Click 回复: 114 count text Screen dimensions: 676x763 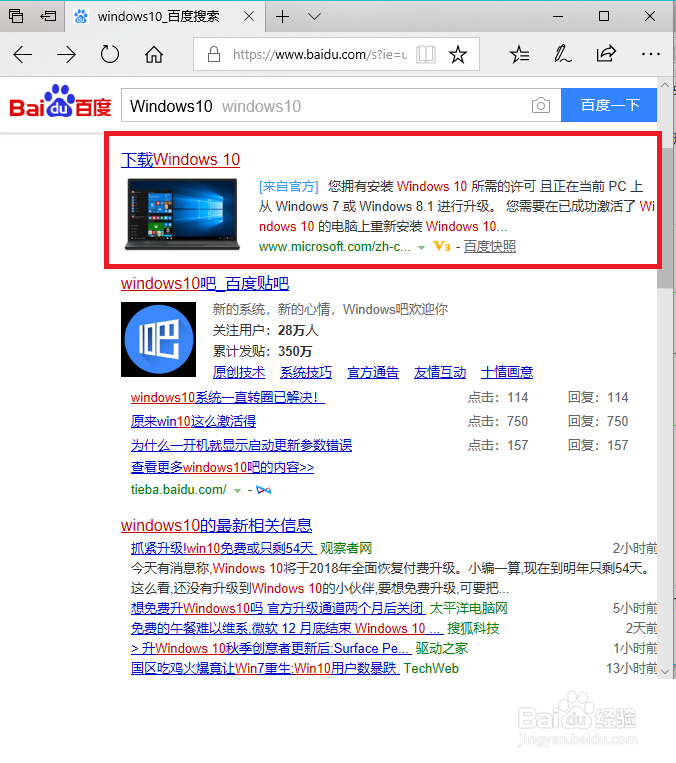598,397
